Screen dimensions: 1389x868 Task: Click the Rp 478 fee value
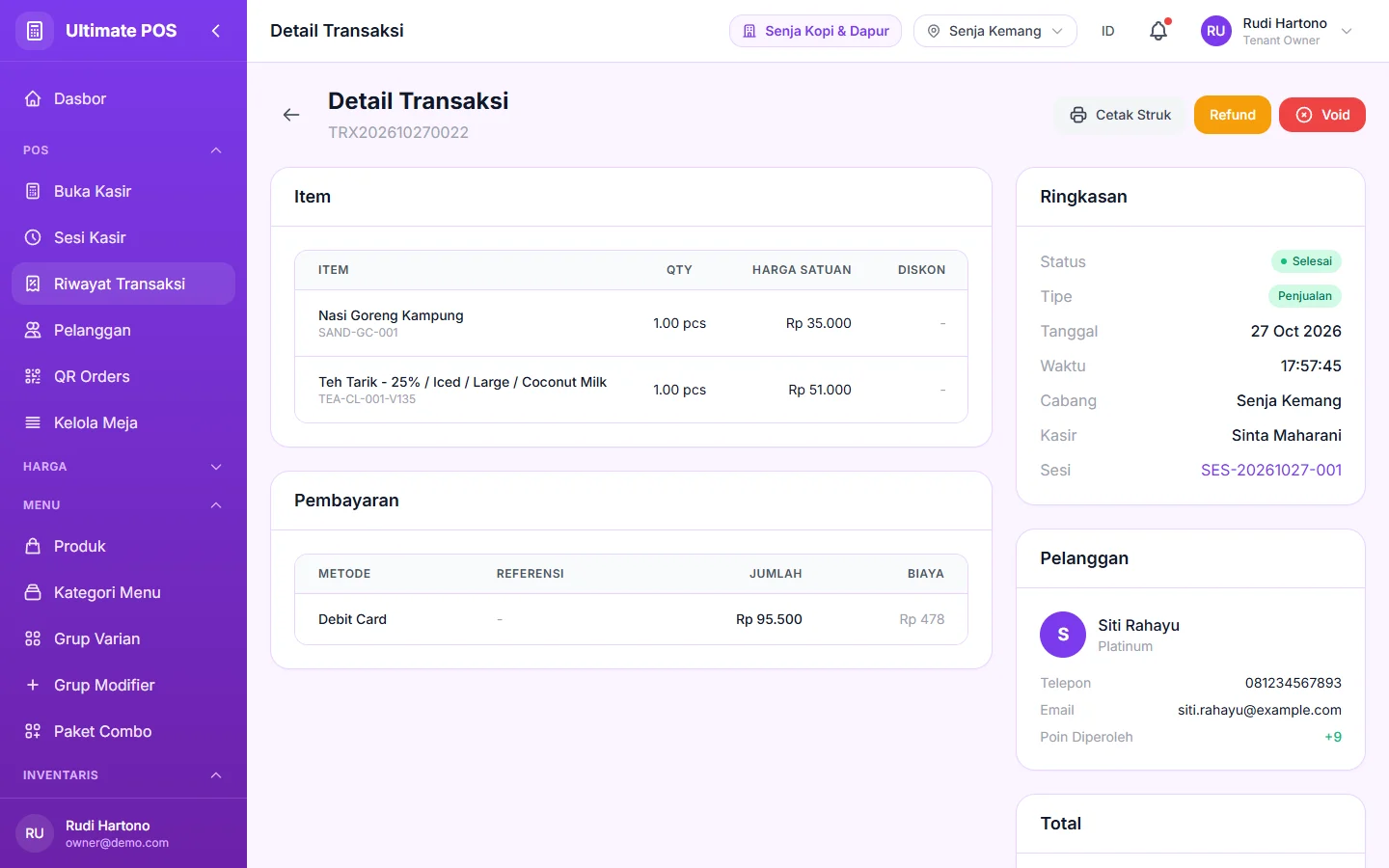pyautogui.click(x=921, y=619)
